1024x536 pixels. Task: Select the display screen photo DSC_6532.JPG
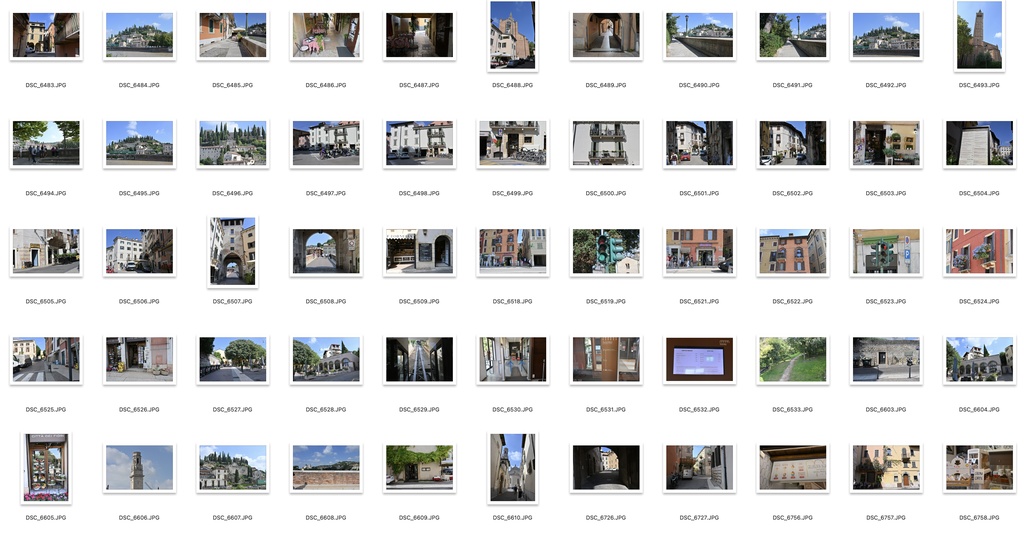699,360
